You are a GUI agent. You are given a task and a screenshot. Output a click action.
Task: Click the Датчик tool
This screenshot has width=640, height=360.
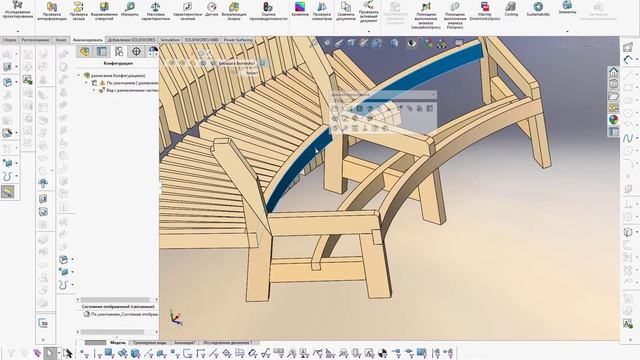pyautogui.click(x=211, y=9)
